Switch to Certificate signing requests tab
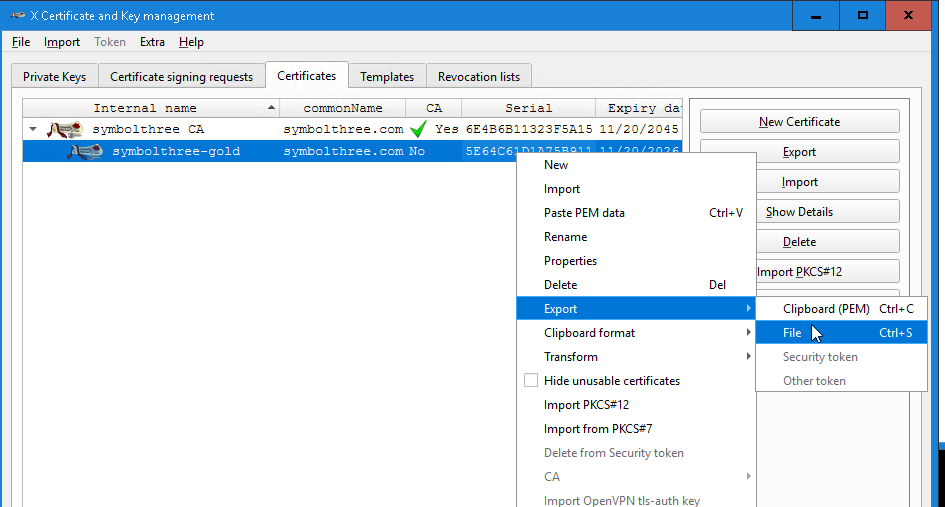 [182, 76]
